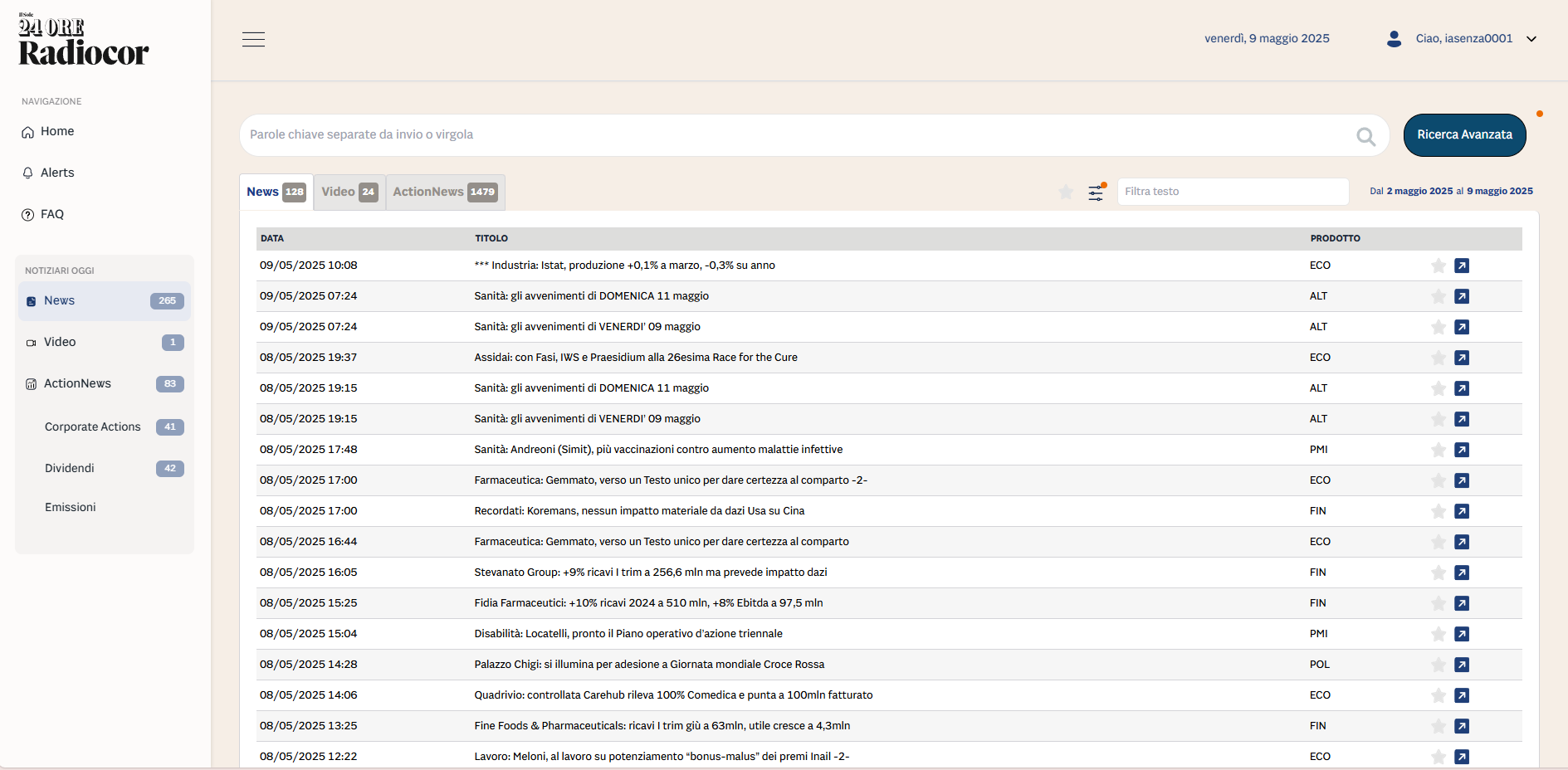Open Quadrivio Carehub news externally
Image resolution: width=1568 pixels, height=770 pixels.
point(1462,695)
